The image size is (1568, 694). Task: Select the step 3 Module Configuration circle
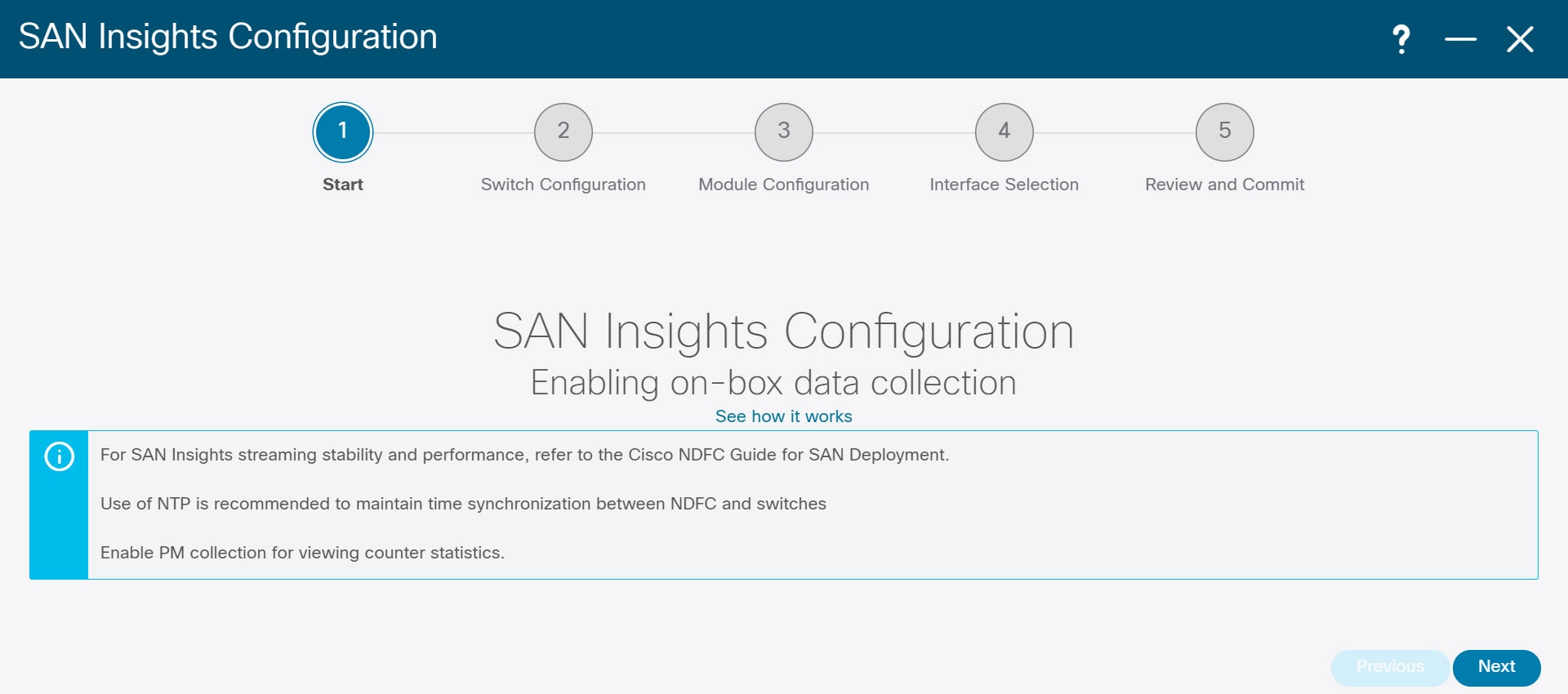click(783, 131)
